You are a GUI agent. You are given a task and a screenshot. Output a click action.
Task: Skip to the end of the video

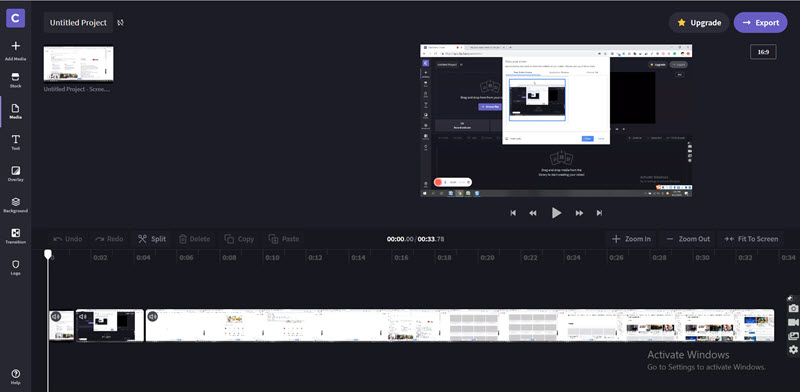pyautogui.click(x=599, y=213)
